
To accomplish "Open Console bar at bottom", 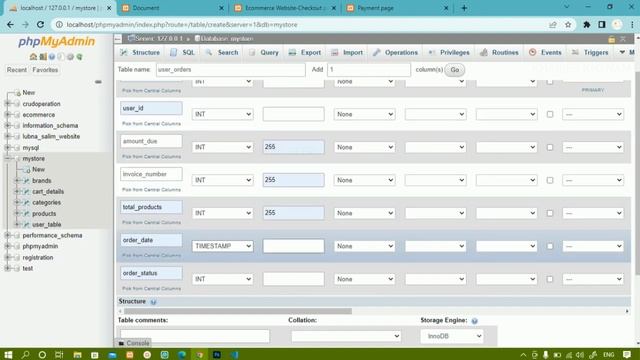I will (133, 343).
